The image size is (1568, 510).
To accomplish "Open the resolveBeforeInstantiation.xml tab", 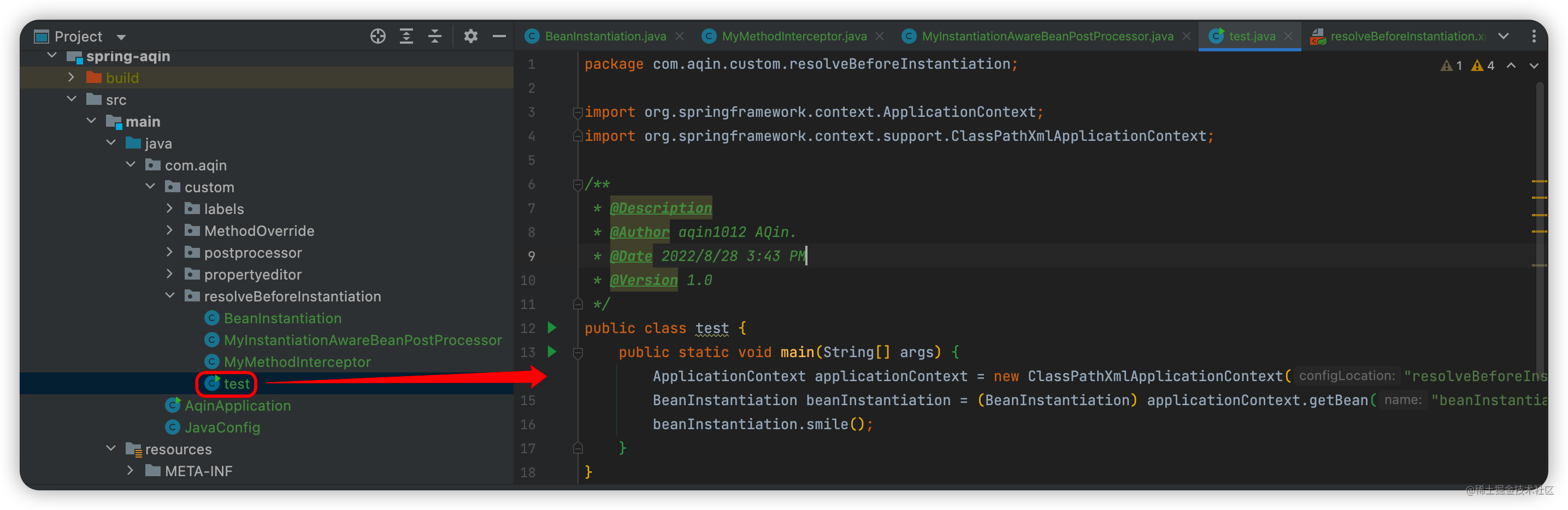I will click(1398, 37).
